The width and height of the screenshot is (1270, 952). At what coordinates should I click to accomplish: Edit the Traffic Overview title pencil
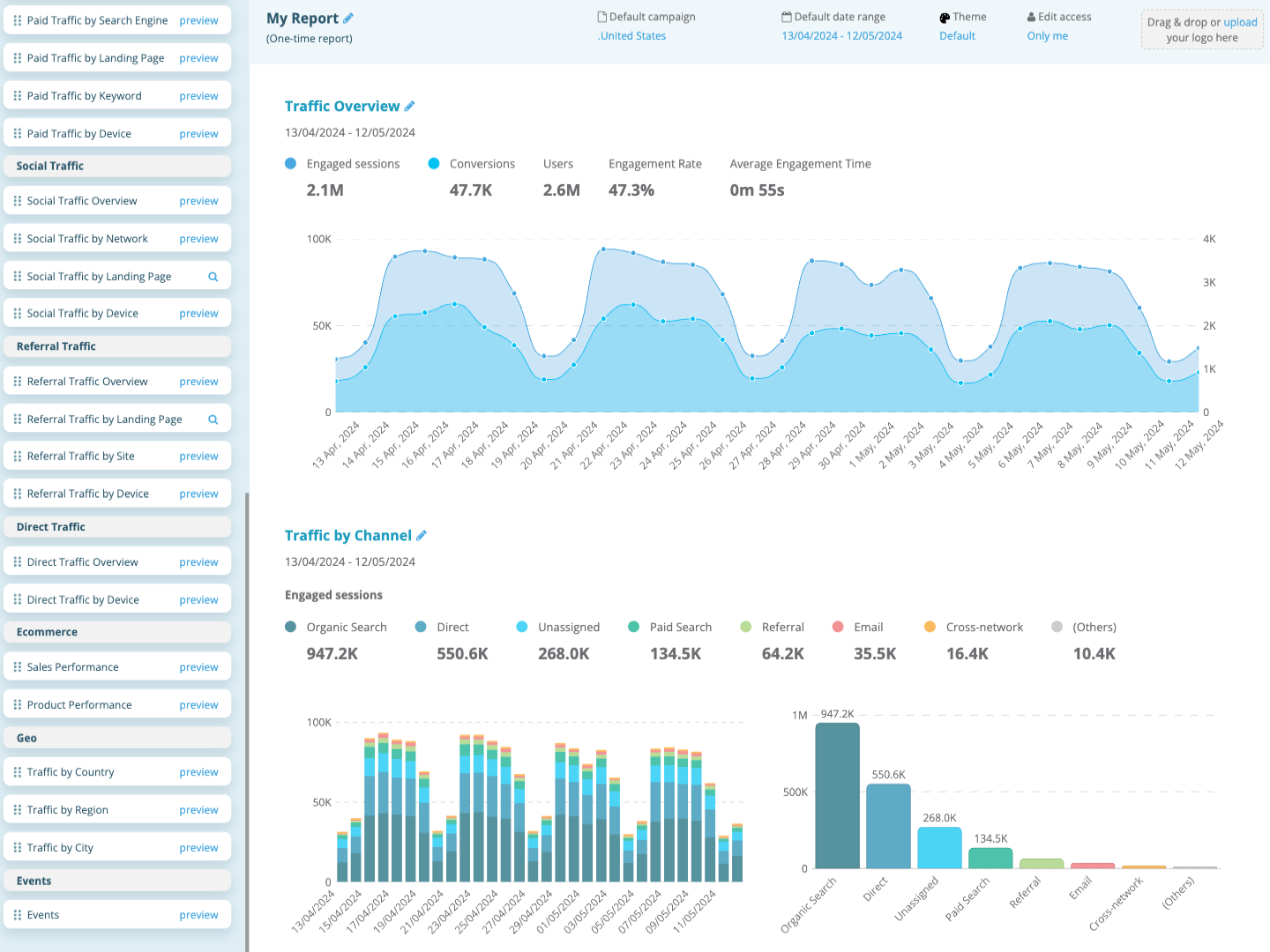click(x=409, y=106)
